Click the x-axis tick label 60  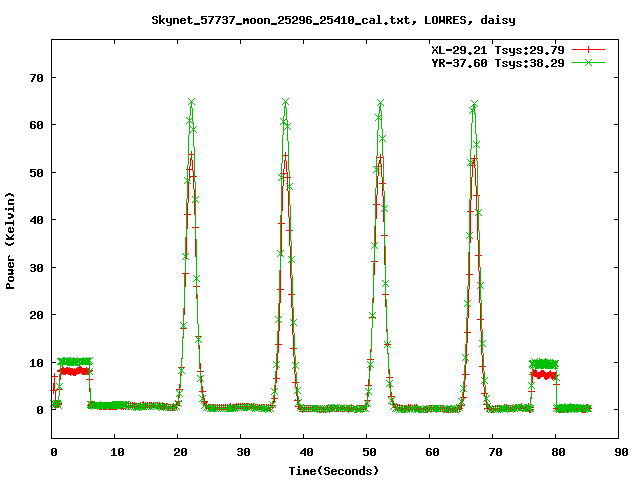coord(432,452)
